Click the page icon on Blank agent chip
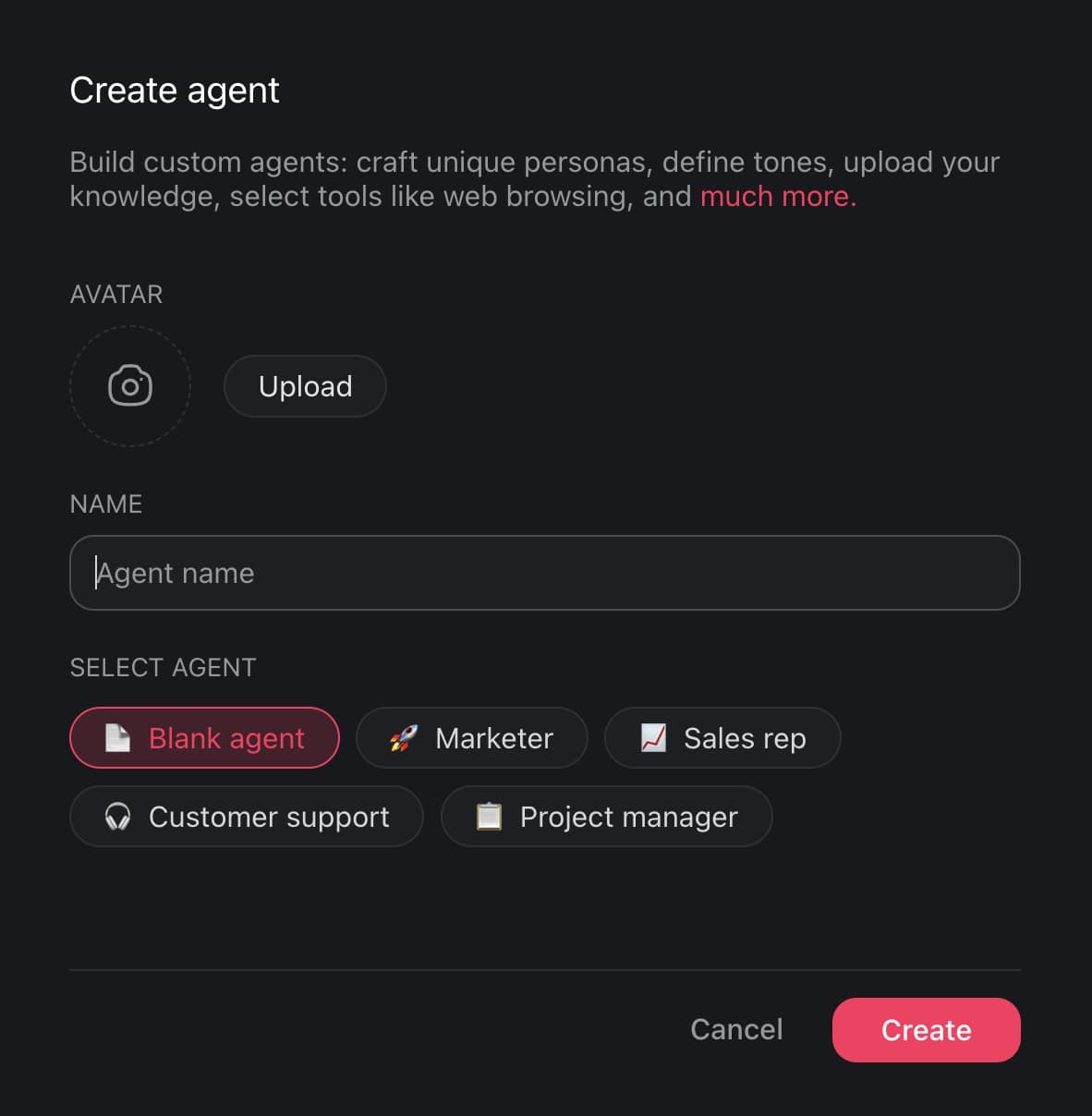Viewport: 1092px width, 1116px height. point(117,738)
